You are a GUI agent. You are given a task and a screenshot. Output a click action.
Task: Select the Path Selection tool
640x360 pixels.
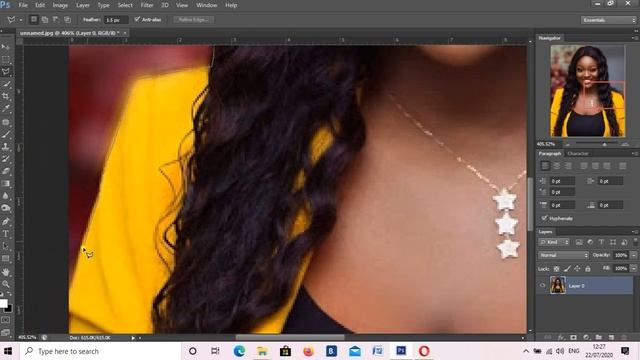6,246
